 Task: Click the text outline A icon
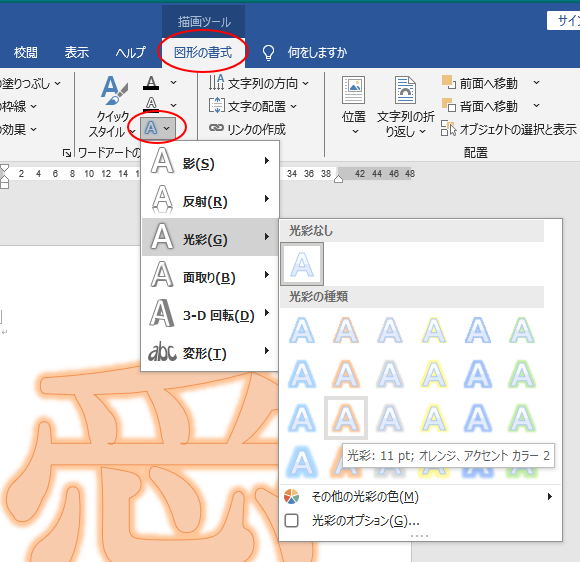coord(151,104)
